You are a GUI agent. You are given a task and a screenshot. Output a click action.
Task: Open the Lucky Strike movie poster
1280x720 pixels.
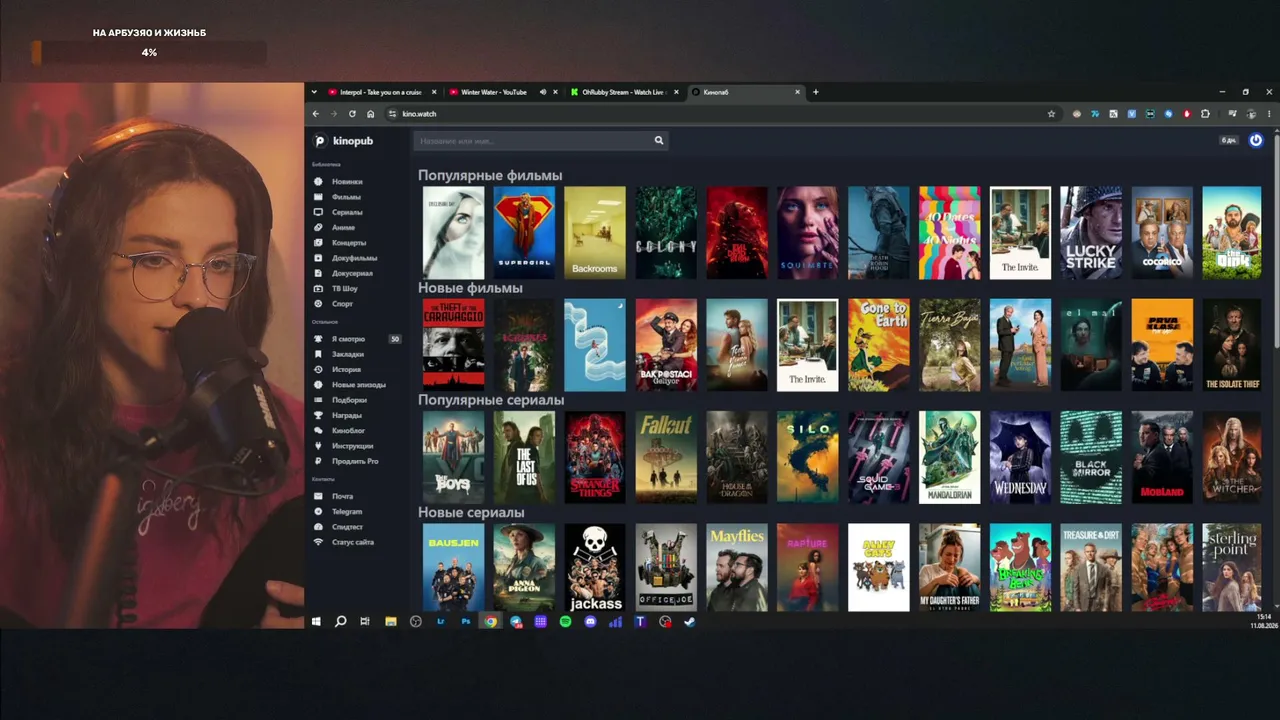point(1091,233)
